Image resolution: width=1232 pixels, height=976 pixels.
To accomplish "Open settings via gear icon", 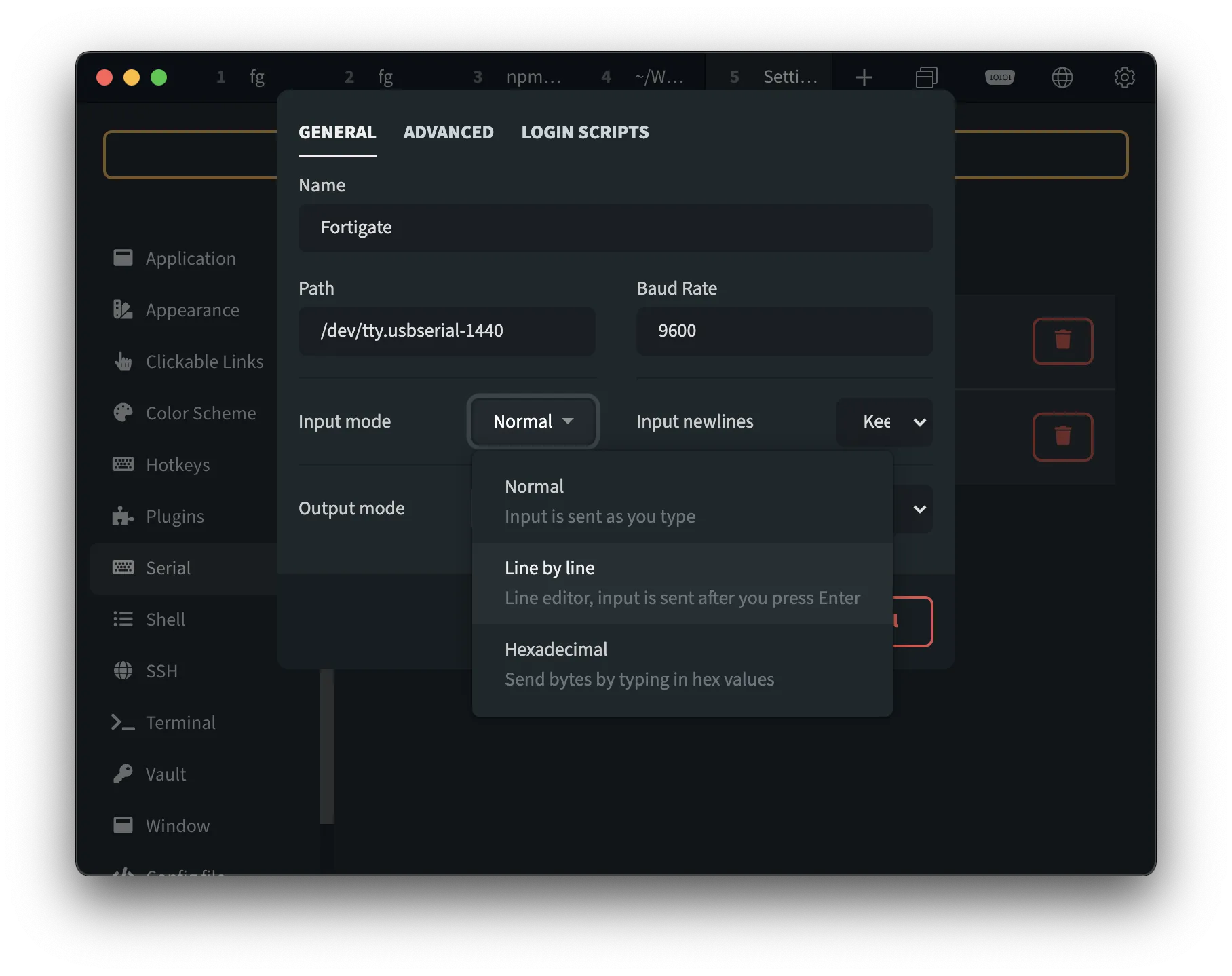I will point(1124,77).
